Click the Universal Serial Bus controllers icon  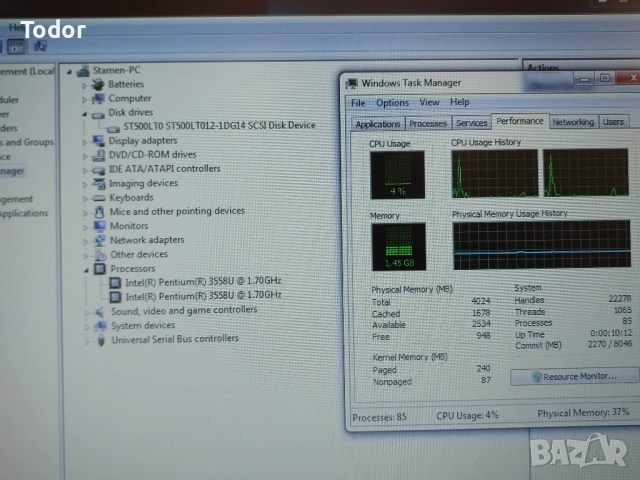pos(100,340)
